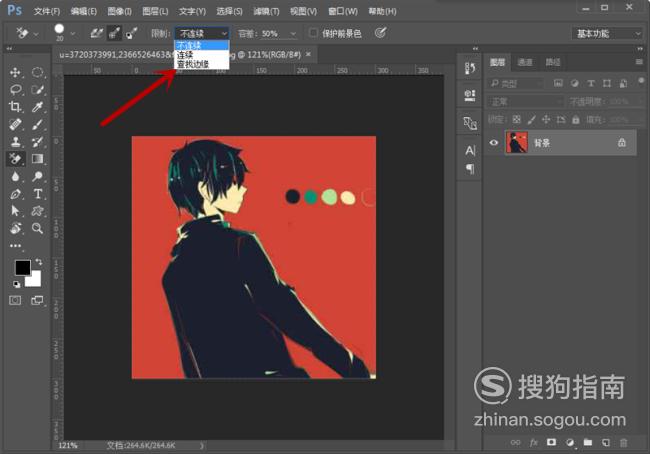Toggle sampling background swatch icon
Screen dimensions: 650x454
click(x=131, y=33)
